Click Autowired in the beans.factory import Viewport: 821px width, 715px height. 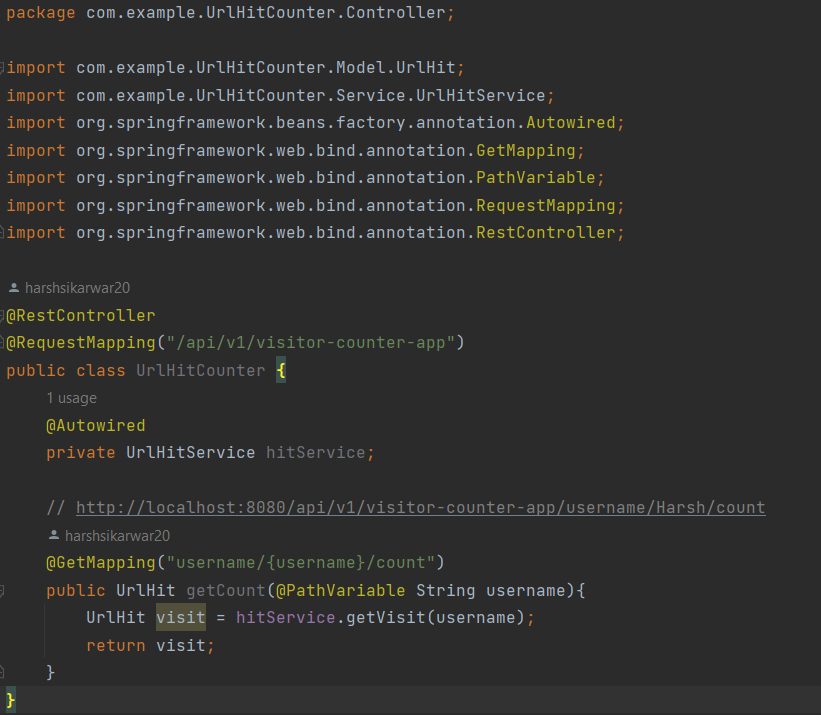(571, 122)
